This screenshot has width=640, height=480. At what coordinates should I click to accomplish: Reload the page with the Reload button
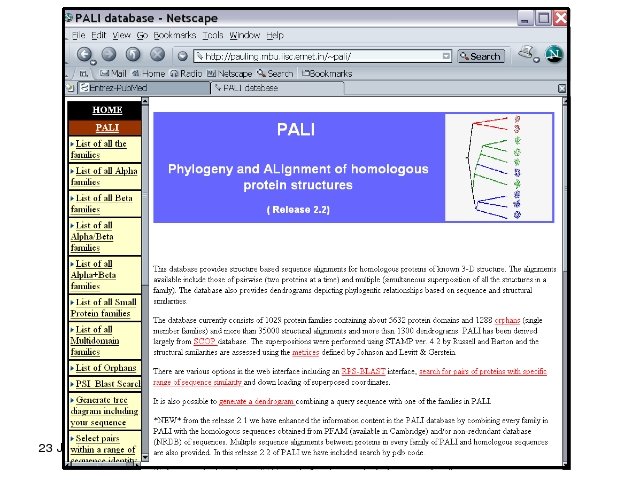(131, 55)
